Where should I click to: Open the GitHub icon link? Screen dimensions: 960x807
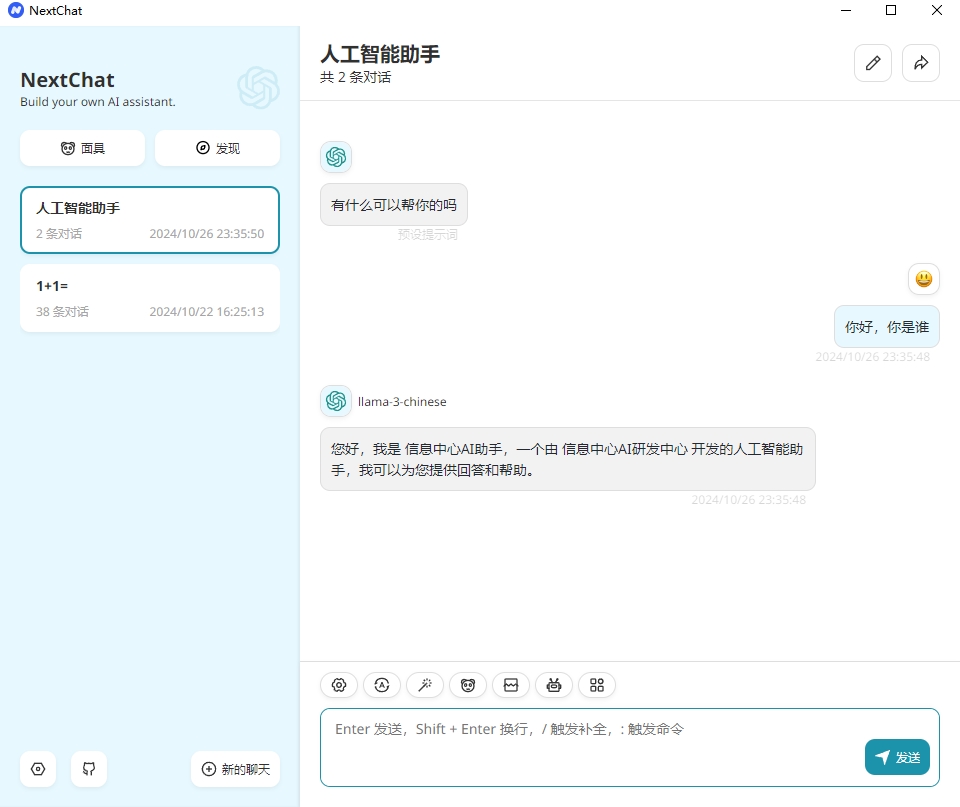89,769
